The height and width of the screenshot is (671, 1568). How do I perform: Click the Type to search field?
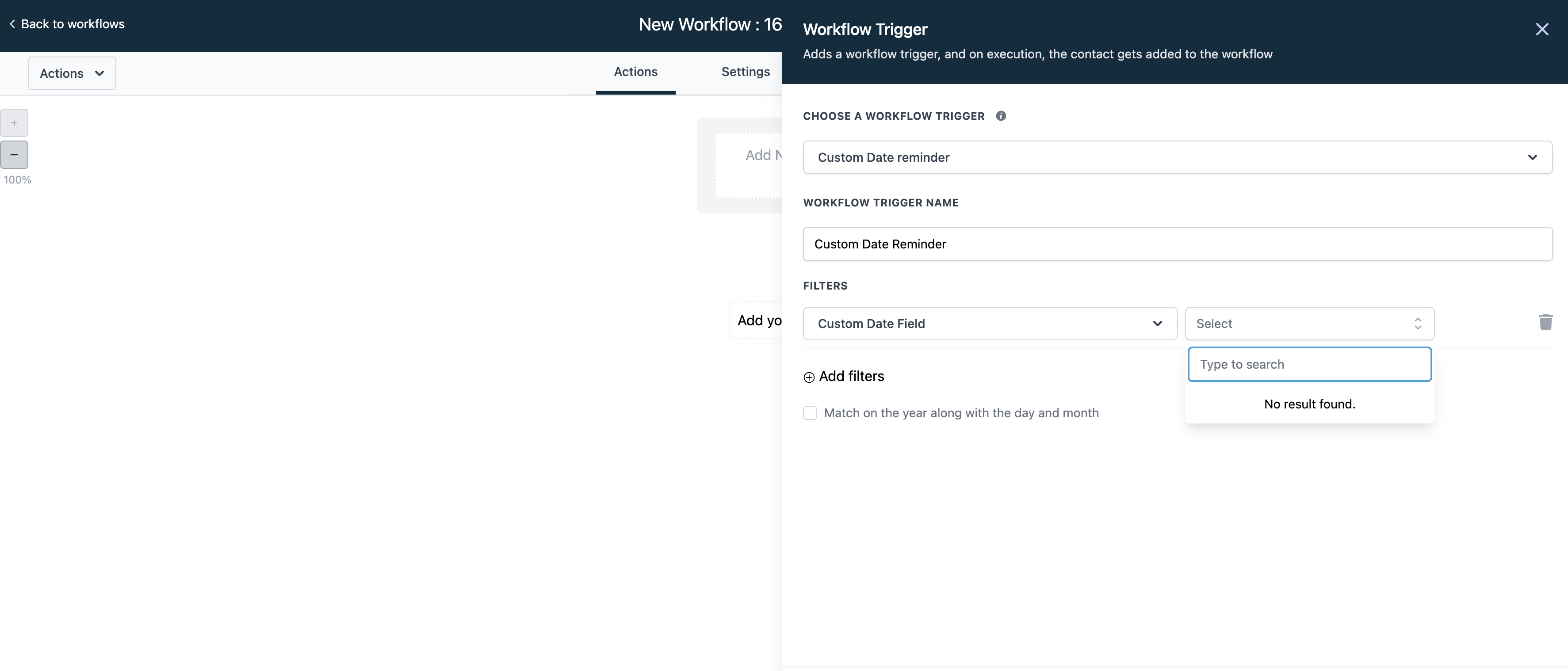pyautogui.click(x=1309, y=364)
